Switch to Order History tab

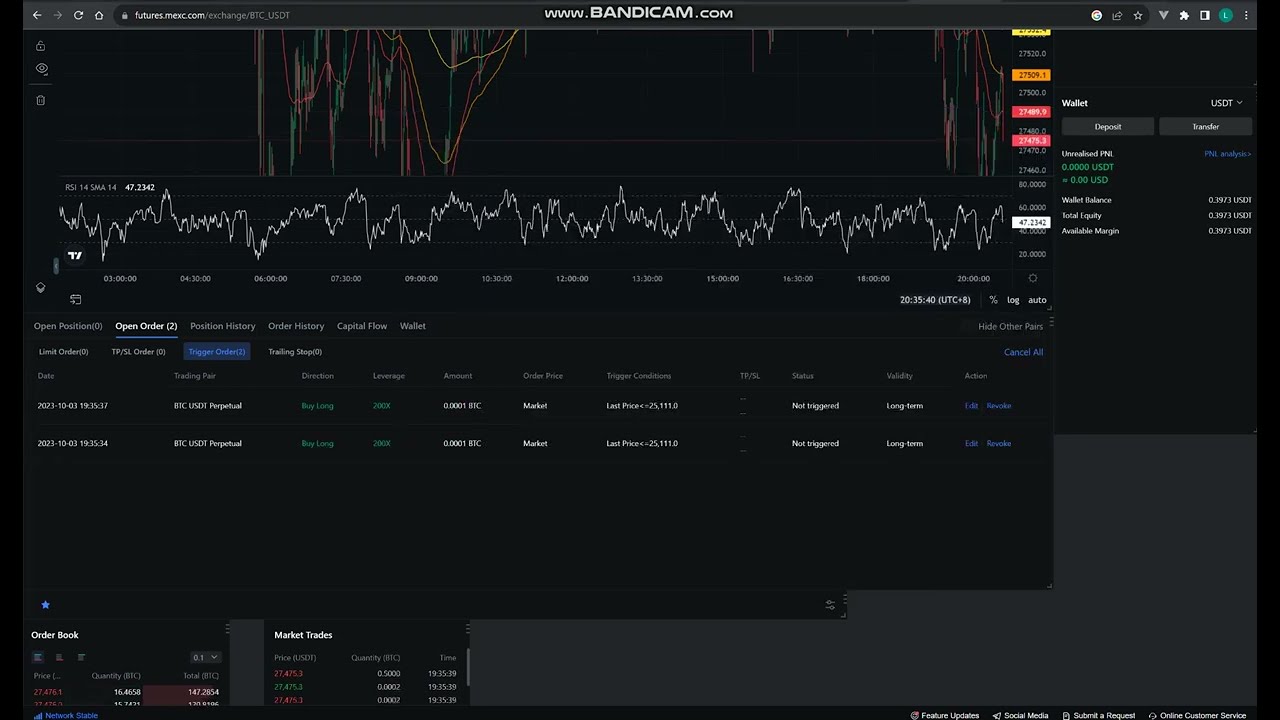(296, 326)
